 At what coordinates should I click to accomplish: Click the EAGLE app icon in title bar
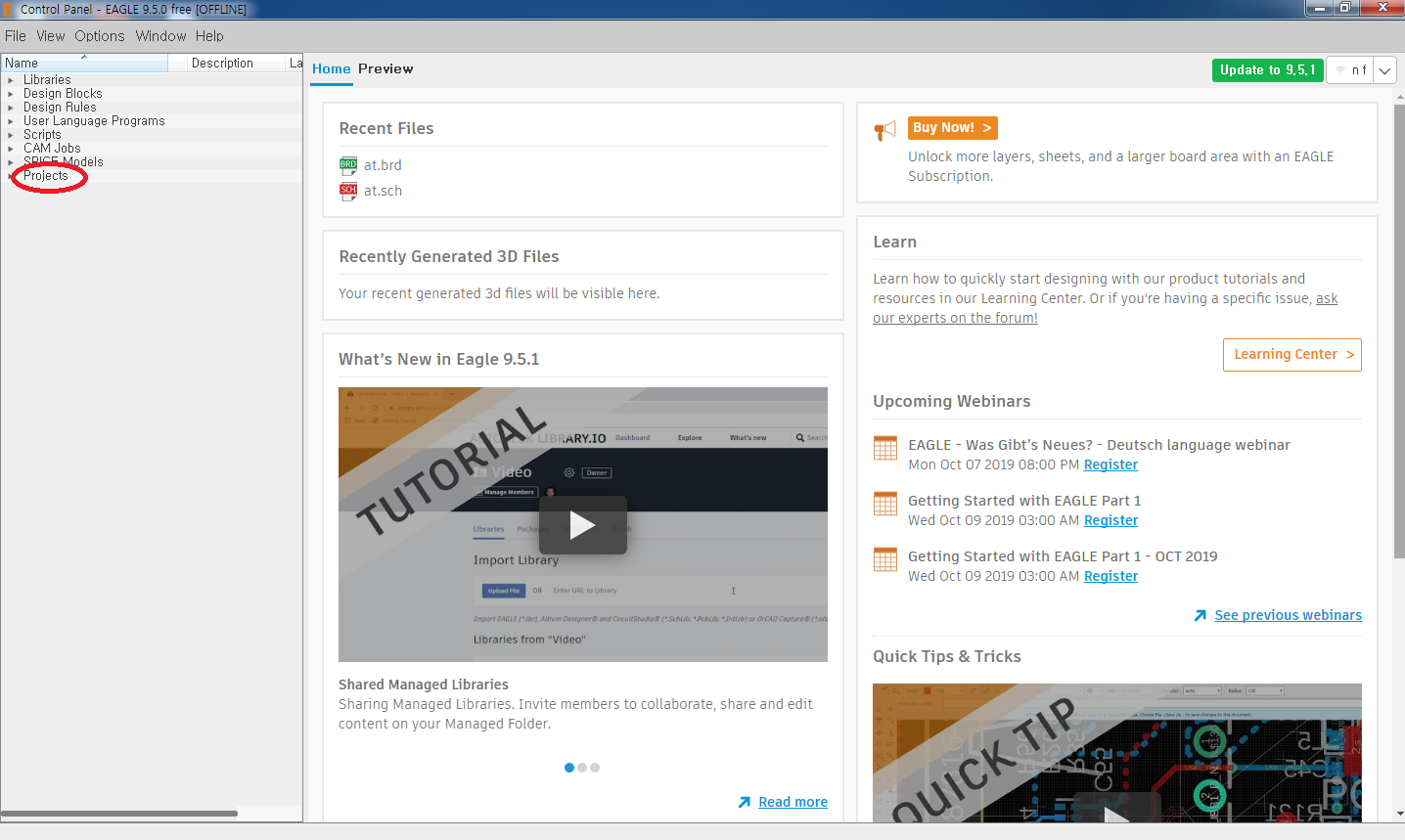click(x=9, y=9)
